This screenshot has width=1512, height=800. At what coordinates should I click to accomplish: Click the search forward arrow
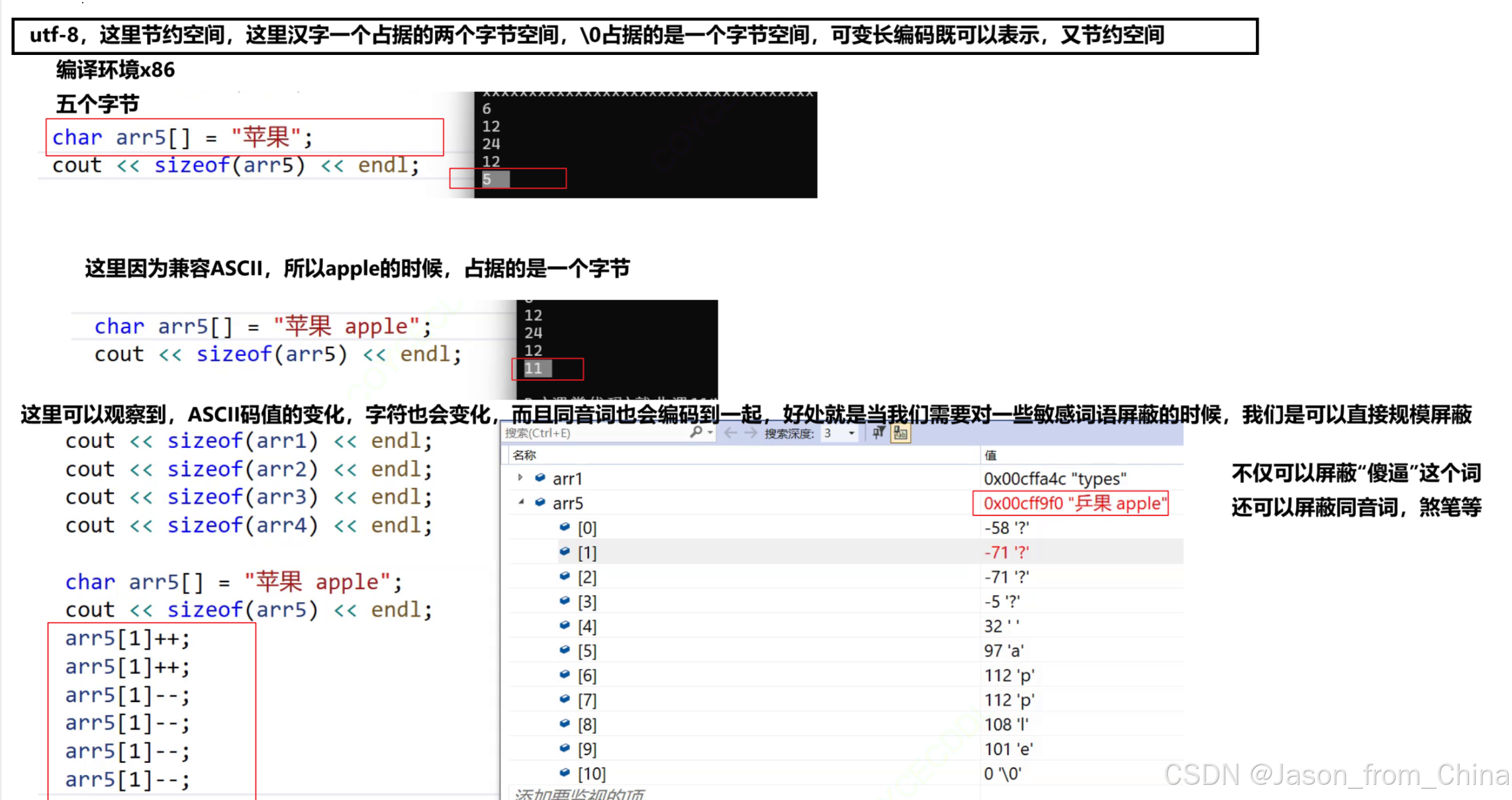(750, 433)
